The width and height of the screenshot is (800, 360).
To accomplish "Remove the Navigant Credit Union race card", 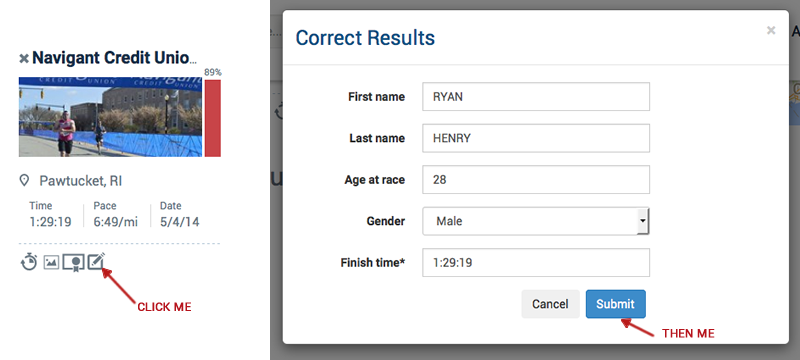I will point(23,59).
